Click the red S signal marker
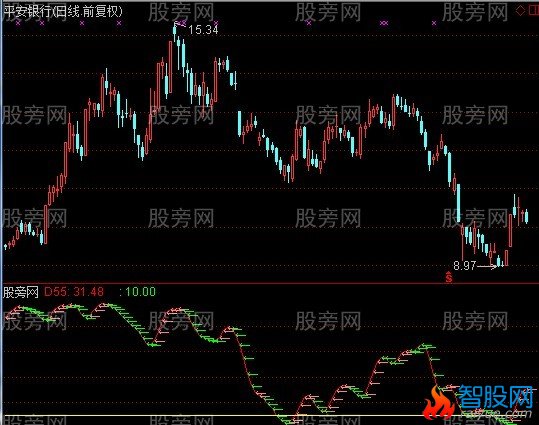The height and width of the screenshot is (425, 539). click(449, 277)
